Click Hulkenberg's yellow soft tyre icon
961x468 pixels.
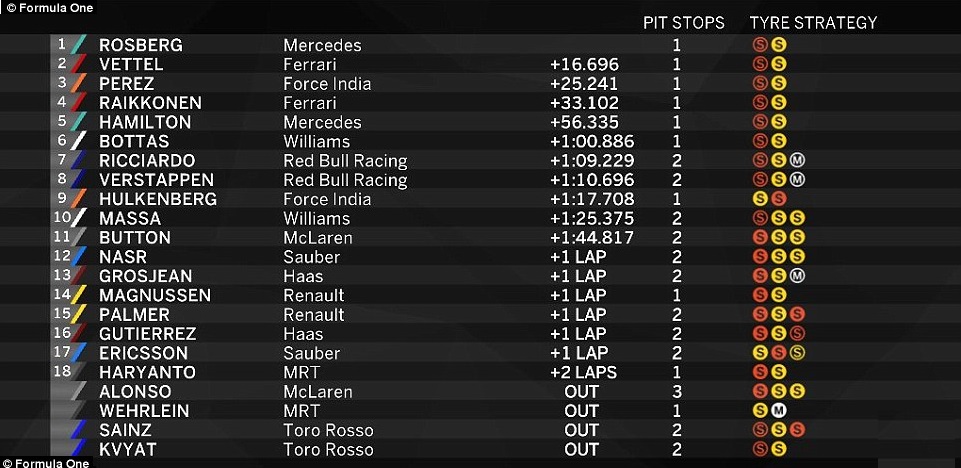pyautogui.click(x=760, y=199)
